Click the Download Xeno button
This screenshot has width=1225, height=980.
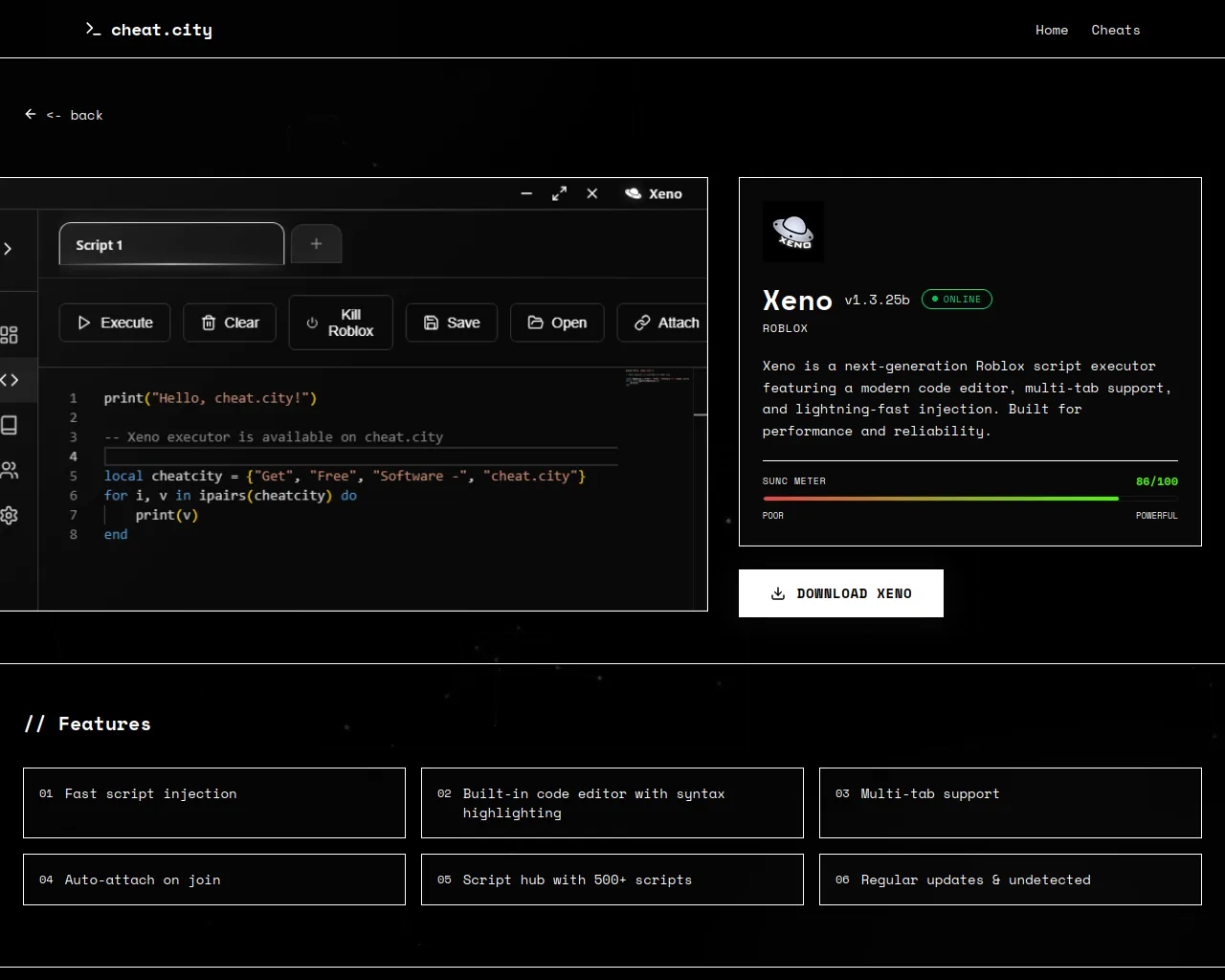point(841,593)
